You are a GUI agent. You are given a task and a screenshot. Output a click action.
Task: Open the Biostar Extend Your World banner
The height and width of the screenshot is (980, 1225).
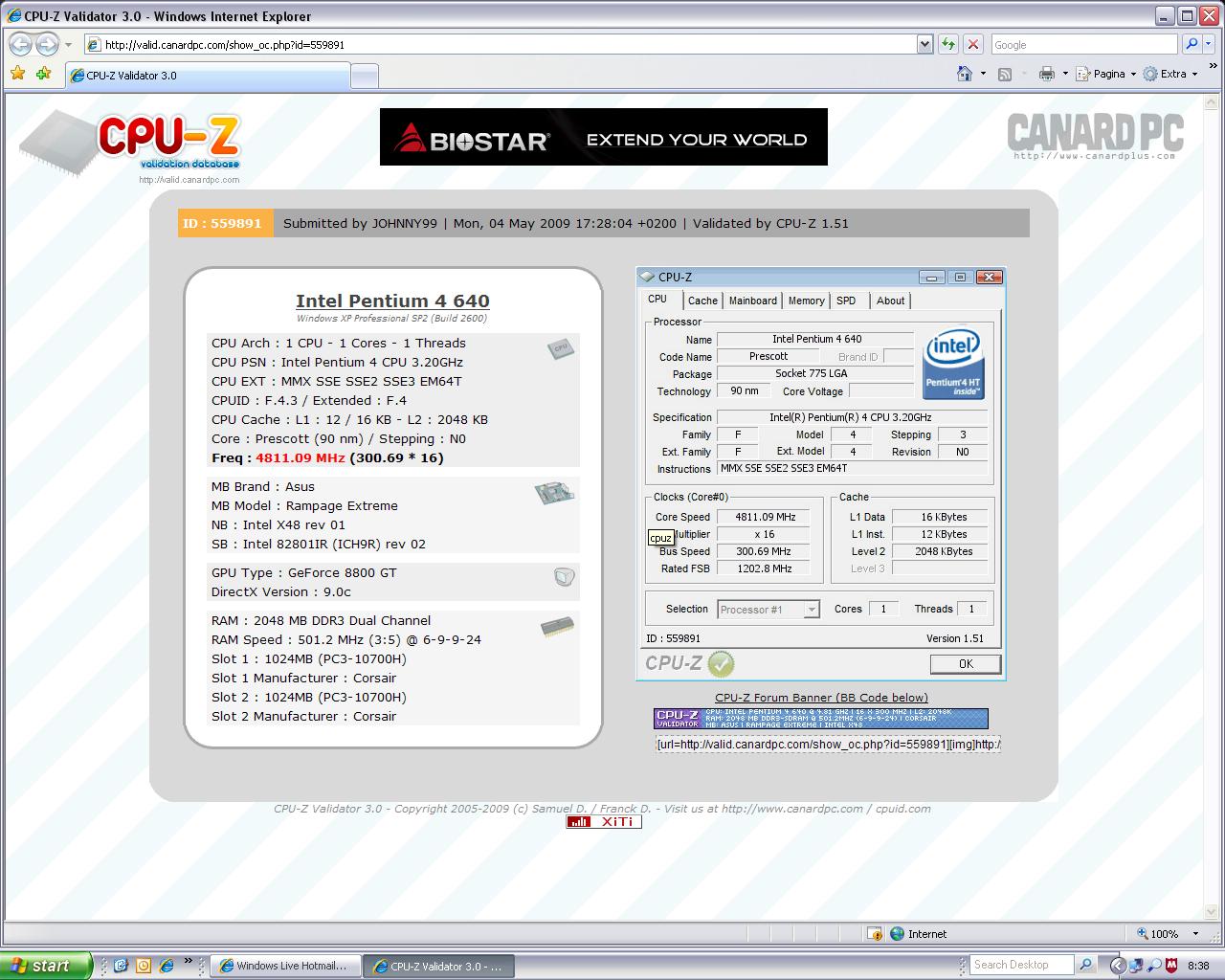pyautogui.click(x=604, y=137)
